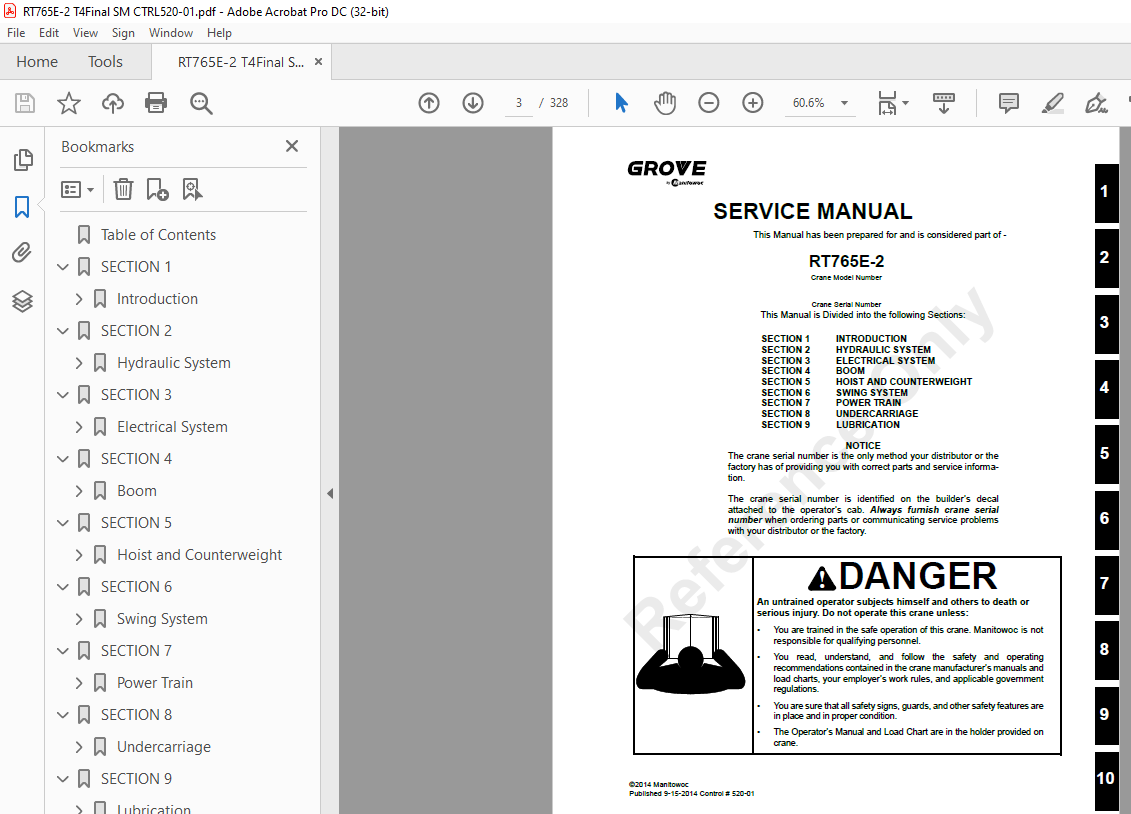The height and width of the screenshot is (814, 1131).
Task: Jump to Undercarriage bookmark
Action: 164,747
